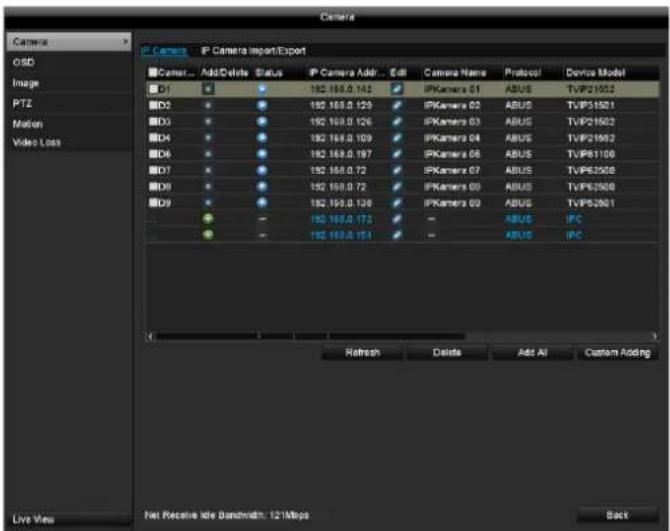Click the Back button

point(617,515)
